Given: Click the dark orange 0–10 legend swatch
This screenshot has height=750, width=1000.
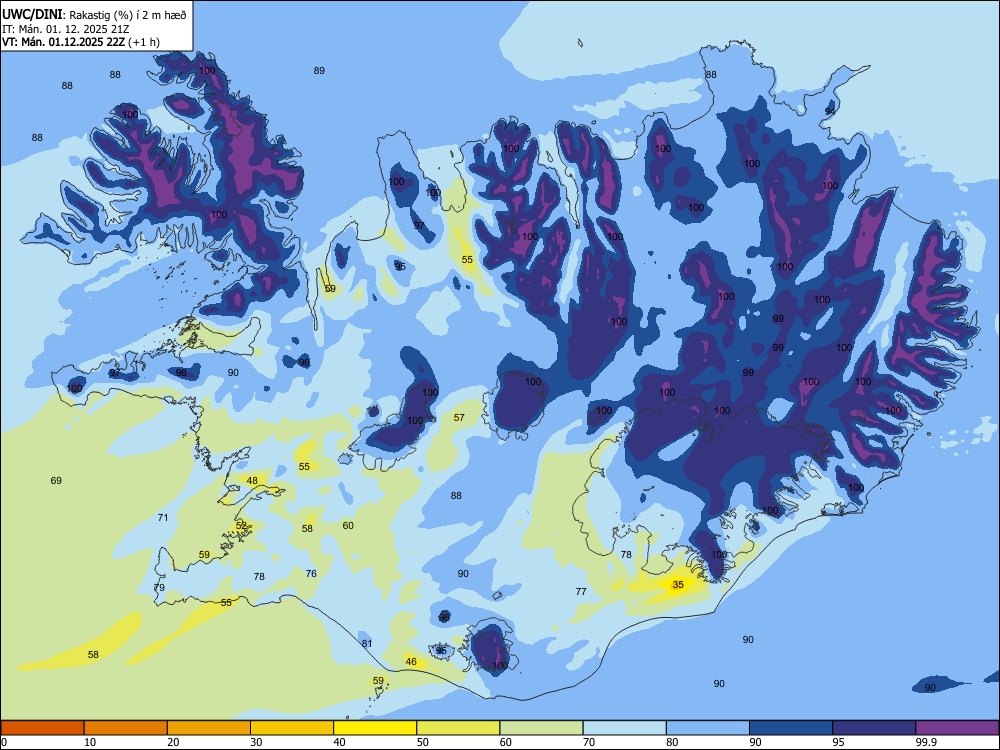Looking at the screenshot, I should pos(42,728).
